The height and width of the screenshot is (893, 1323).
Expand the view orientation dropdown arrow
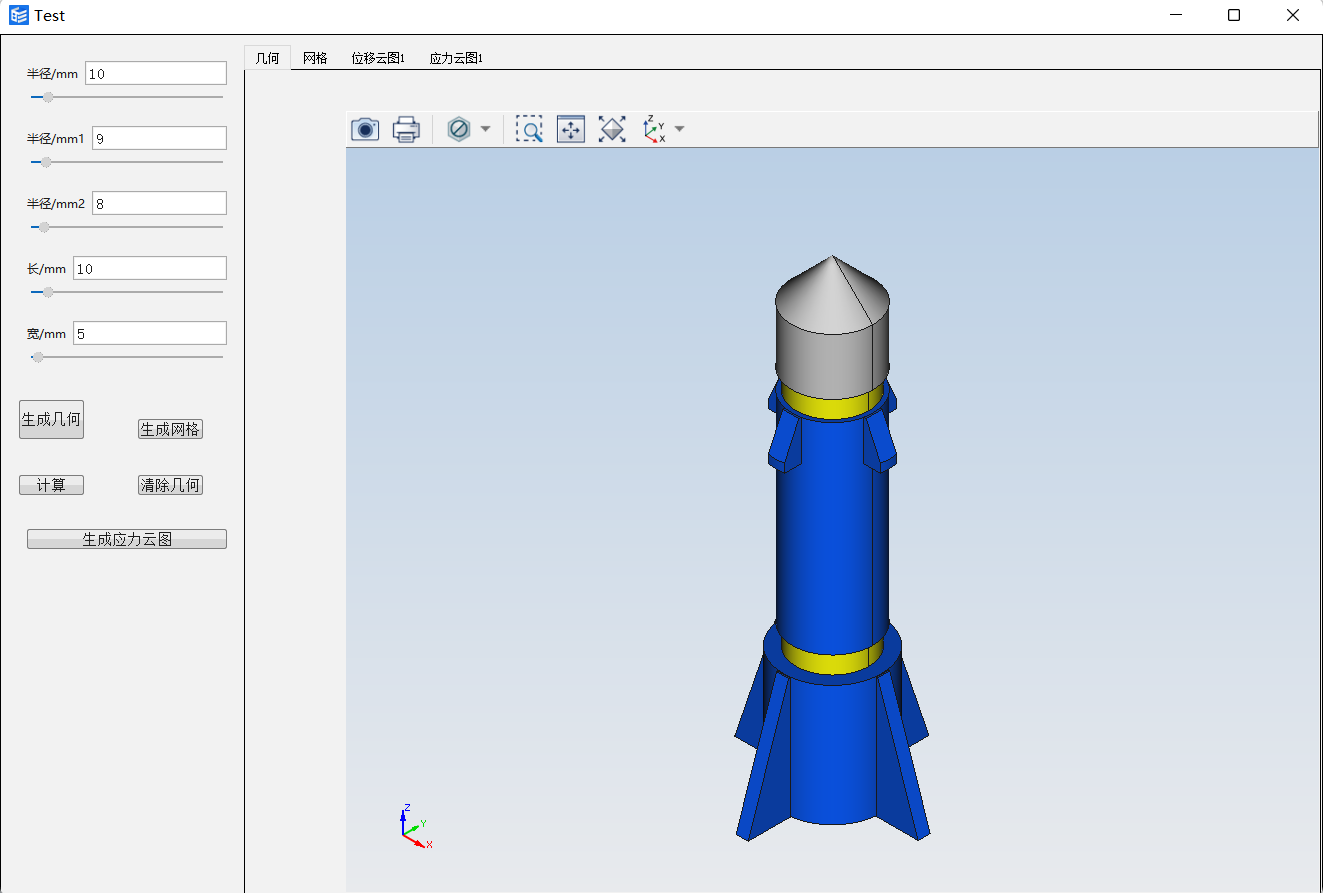pos(680,129)
